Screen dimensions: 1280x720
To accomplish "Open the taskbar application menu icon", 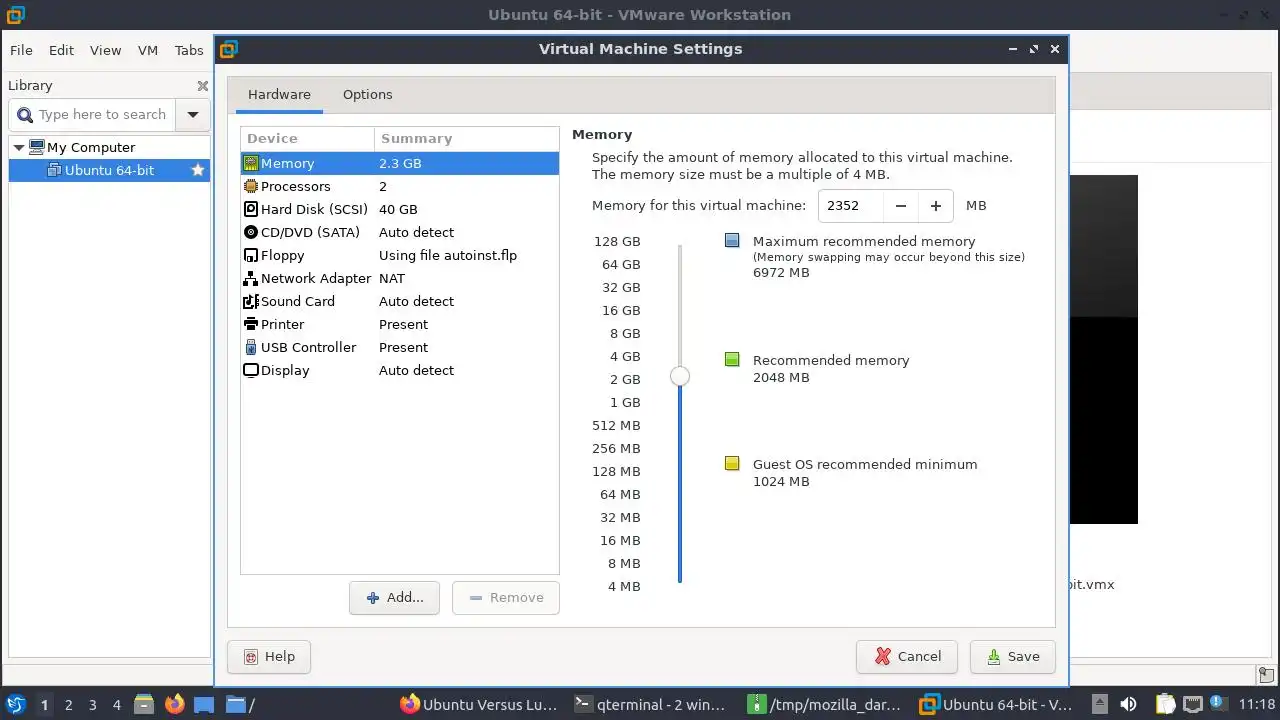I will (x=16, y=704).
